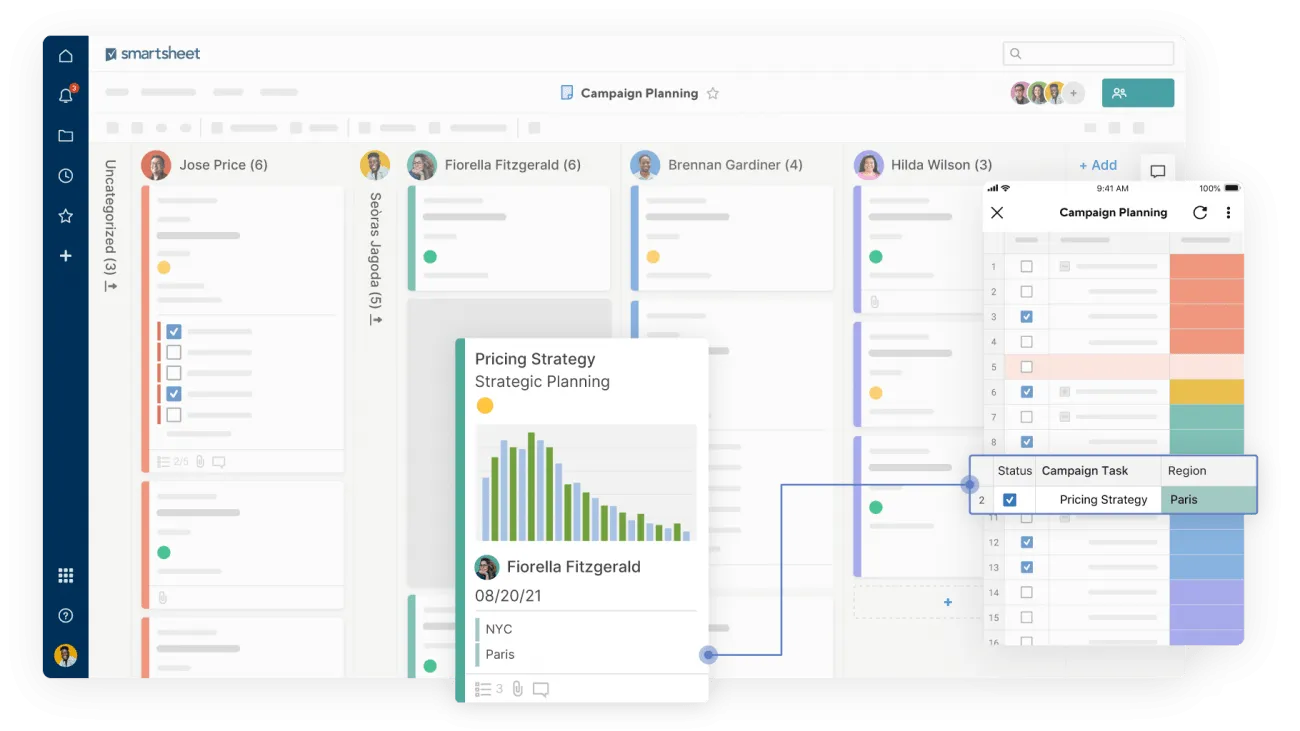This screenshot has width=1300, height=731.
Task: Click the Region column header
Action: point(1187,471)
